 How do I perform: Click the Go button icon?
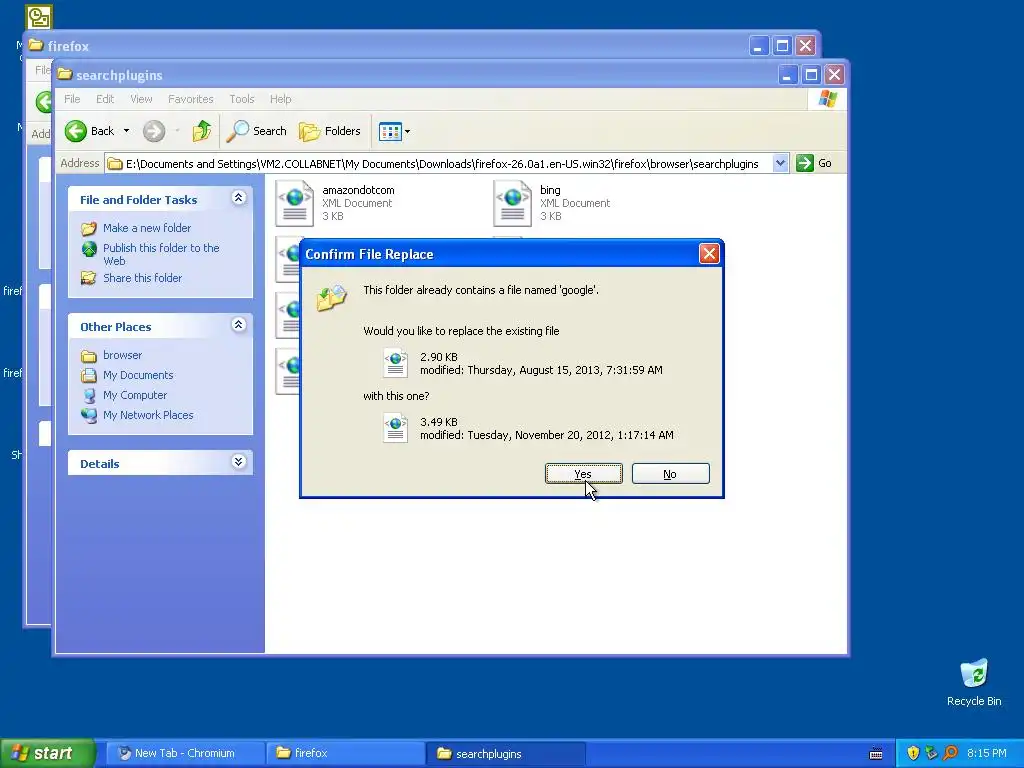click(x=805, y=163)
